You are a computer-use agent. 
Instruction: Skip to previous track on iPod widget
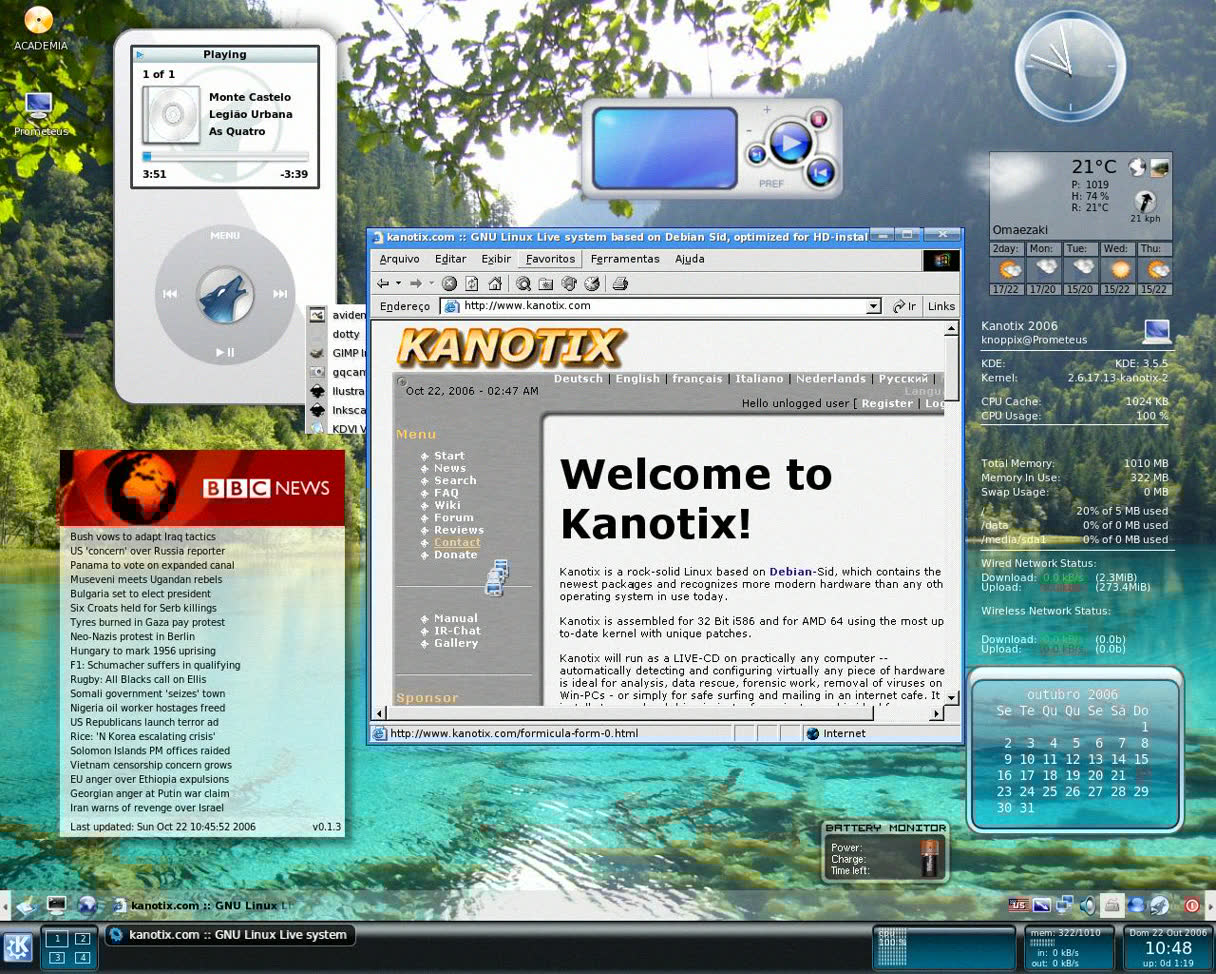(x=170, y=294)
